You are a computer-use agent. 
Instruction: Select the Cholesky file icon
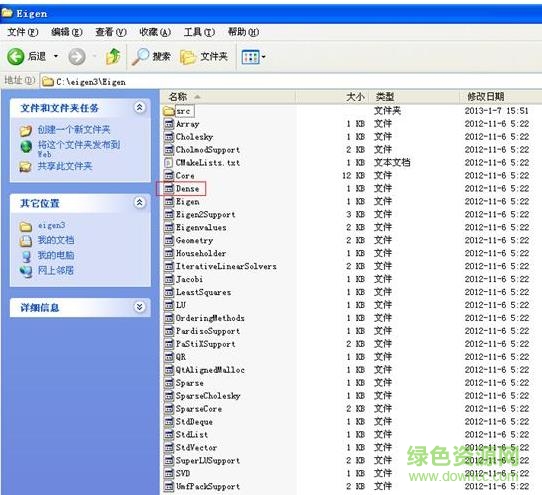tap(169, 137)
